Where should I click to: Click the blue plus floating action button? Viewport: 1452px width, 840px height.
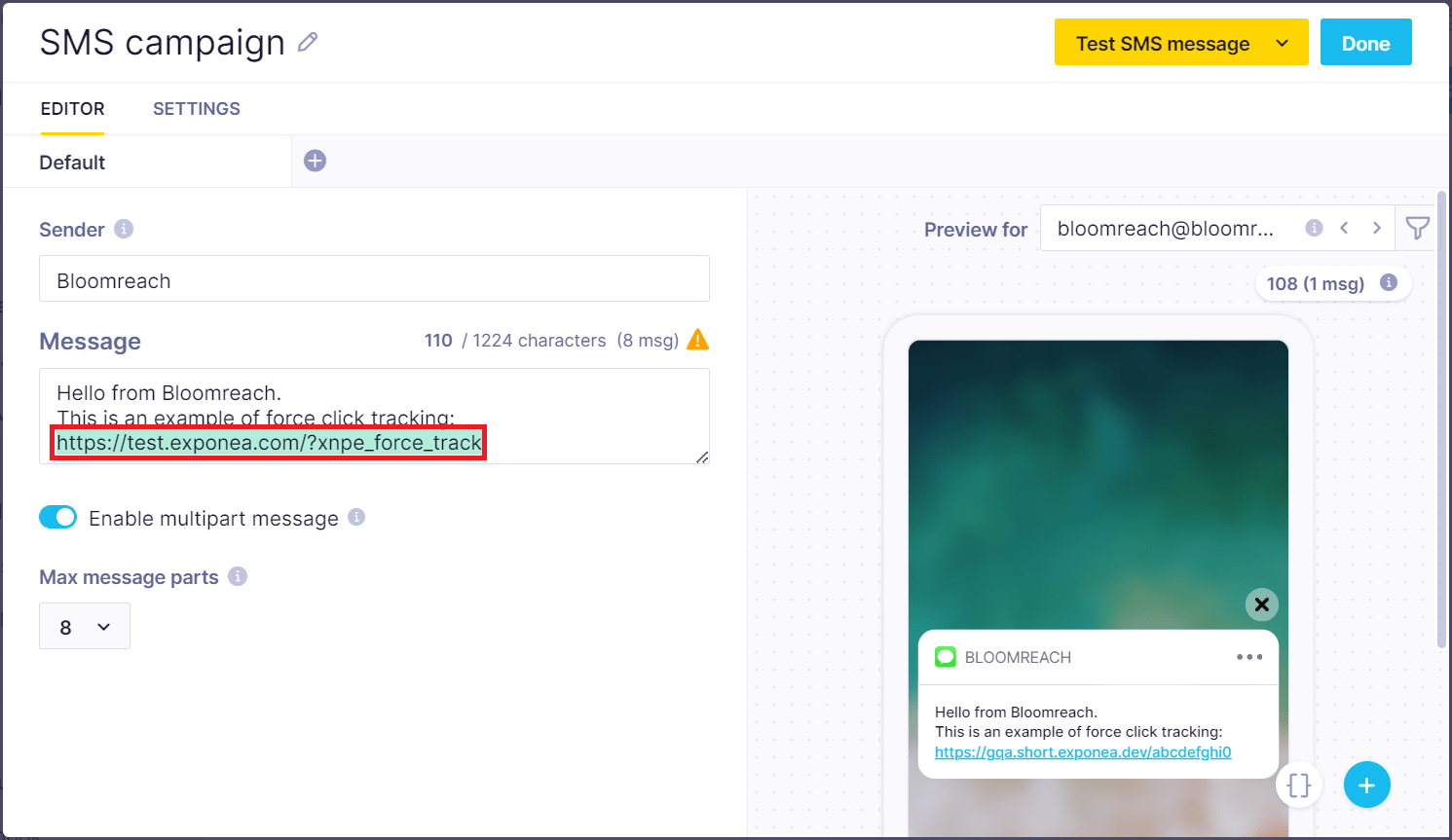(1366, 785)
